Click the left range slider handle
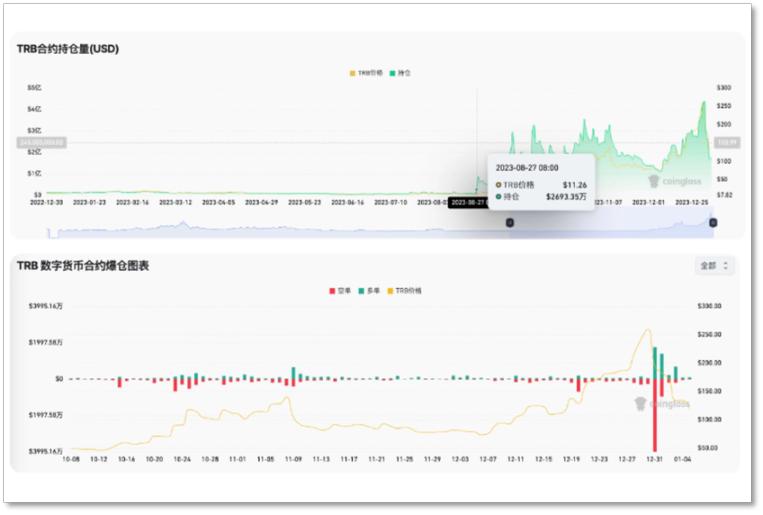Screen dimensions: 763x515 pyautogui.click(x=509, y=222)
